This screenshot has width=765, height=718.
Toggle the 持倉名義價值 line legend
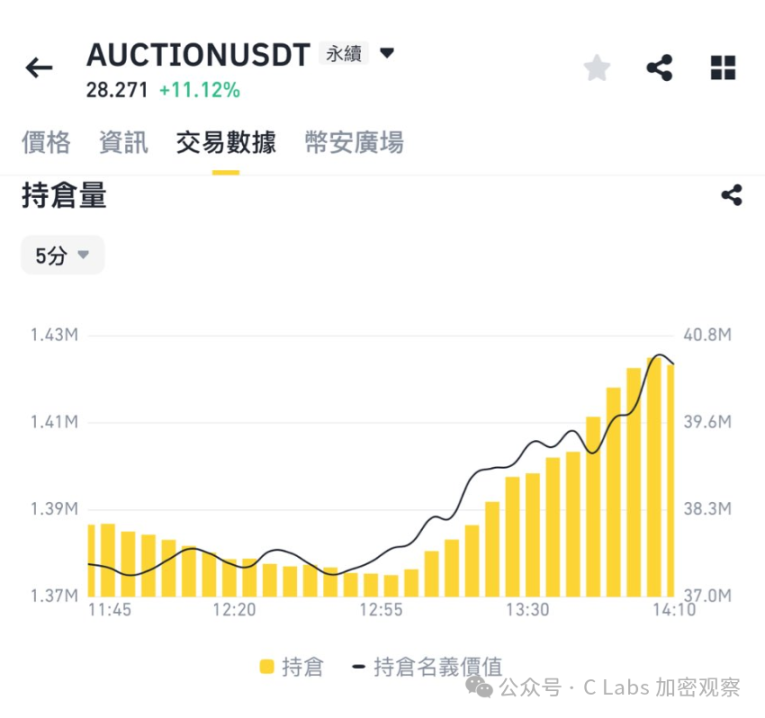click(427, 667)
